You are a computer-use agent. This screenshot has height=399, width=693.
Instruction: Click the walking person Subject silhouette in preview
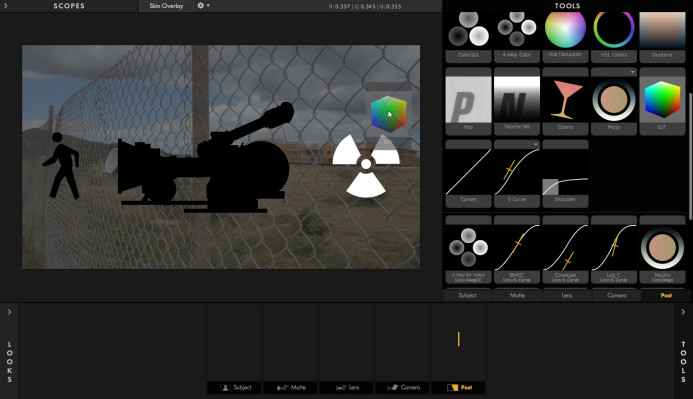[x=61, y=166]
